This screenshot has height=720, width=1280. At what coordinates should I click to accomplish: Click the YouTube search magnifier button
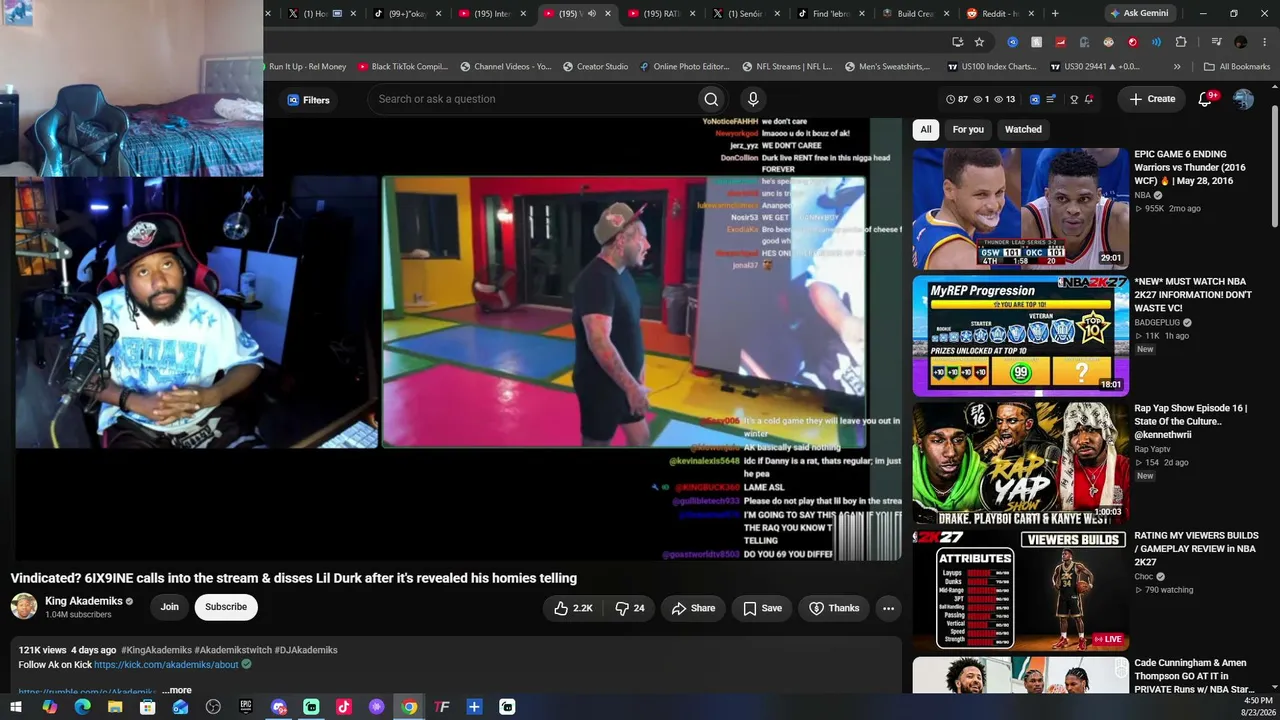click(x=711, y=99)
